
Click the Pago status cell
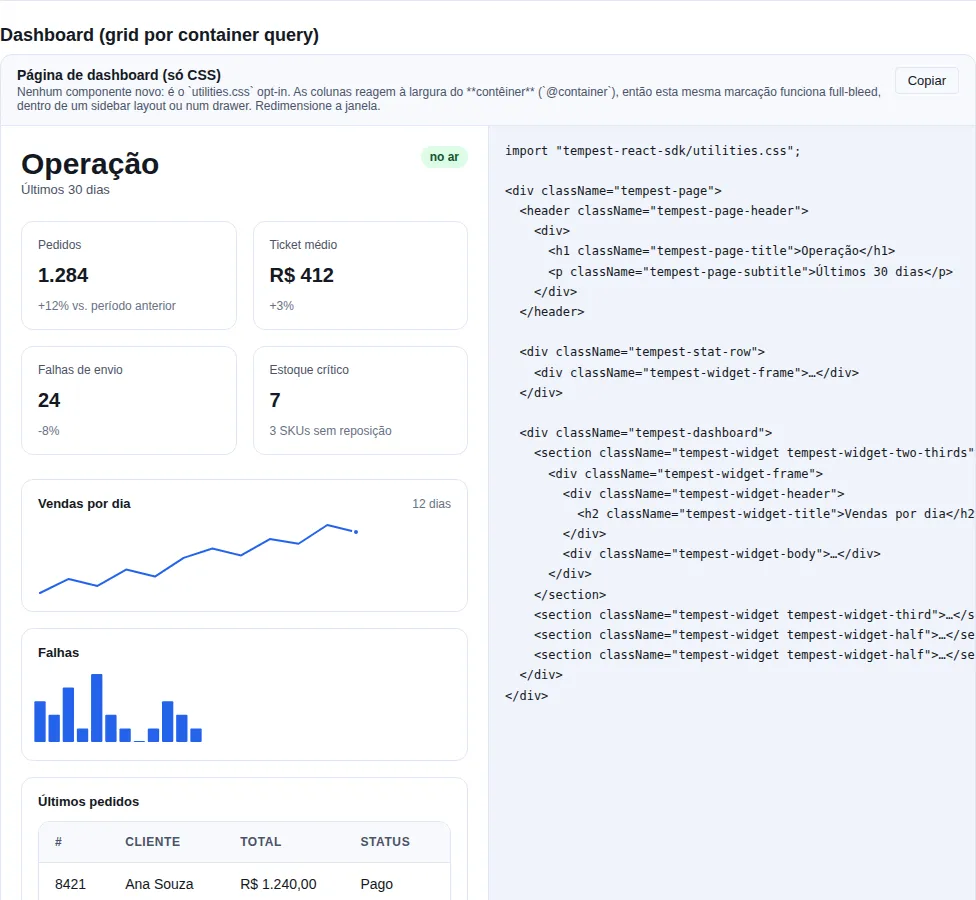[x=377, y=884]
